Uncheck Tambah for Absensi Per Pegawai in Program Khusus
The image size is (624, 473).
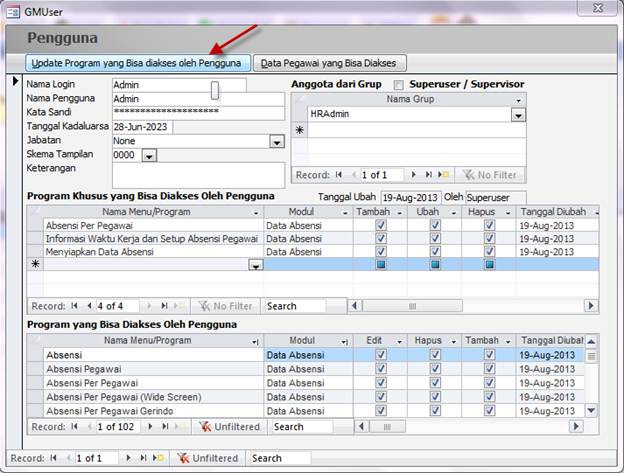(381, 225)
